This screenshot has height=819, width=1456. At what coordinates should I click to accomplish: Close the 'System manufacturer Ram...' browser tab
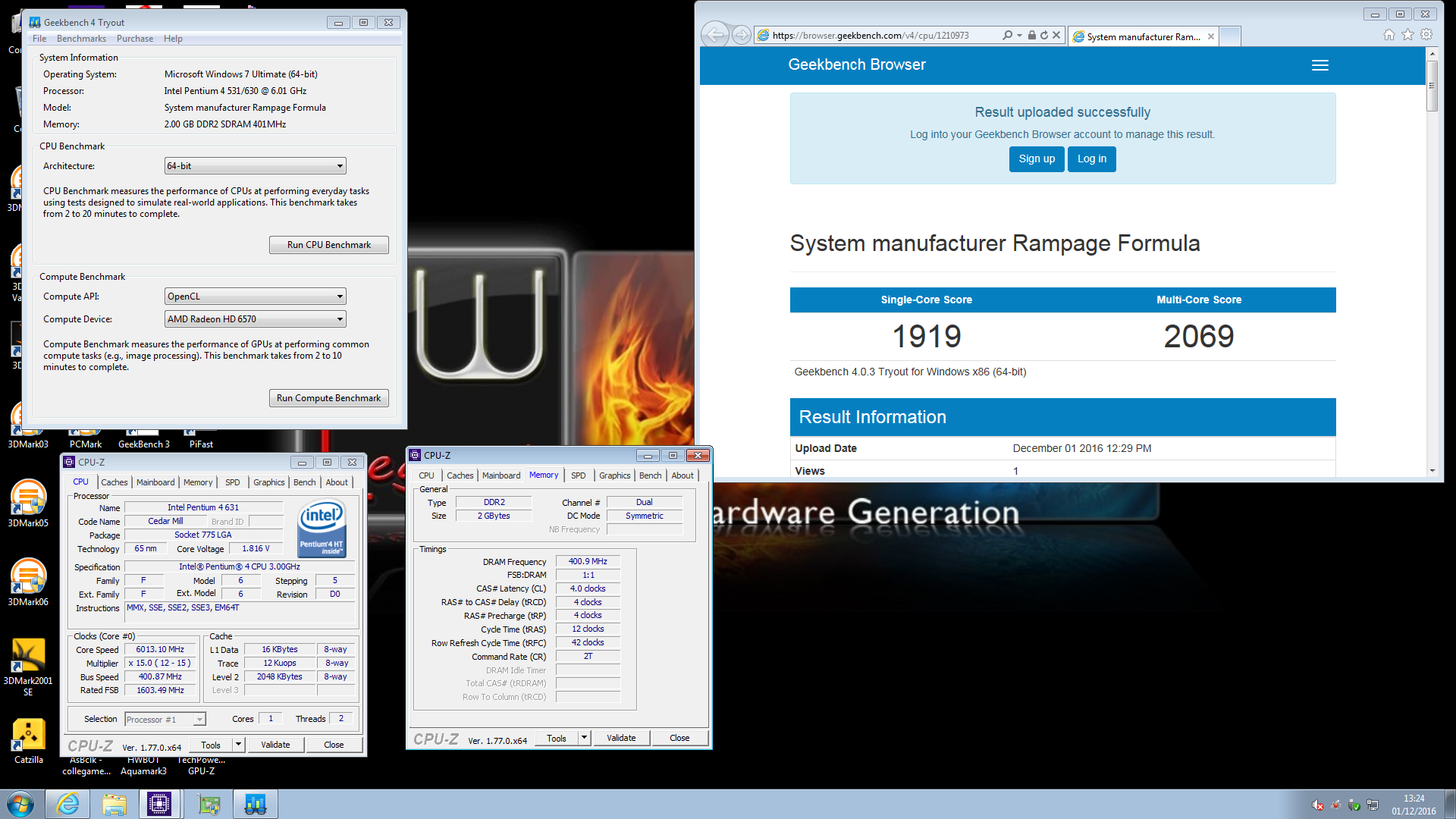(x=1211, y=36)
